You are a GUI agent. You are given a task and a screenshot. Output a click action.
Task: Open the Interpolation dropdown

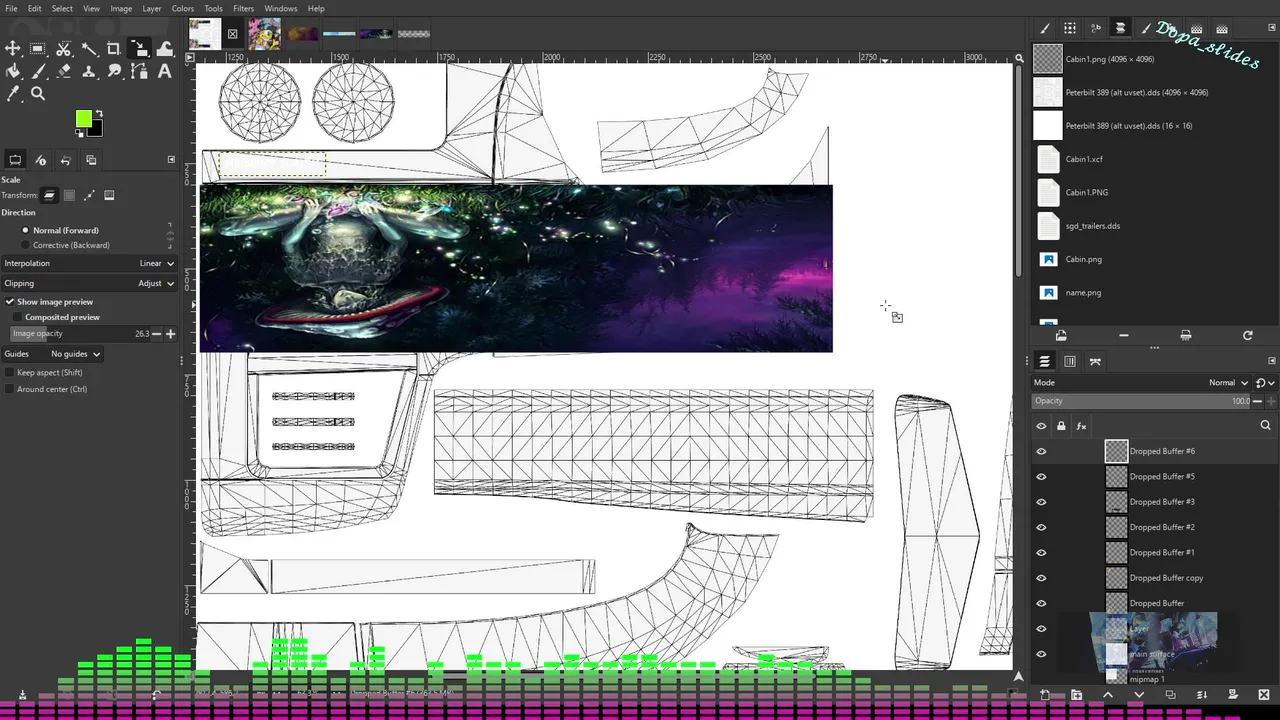(89, 263)
